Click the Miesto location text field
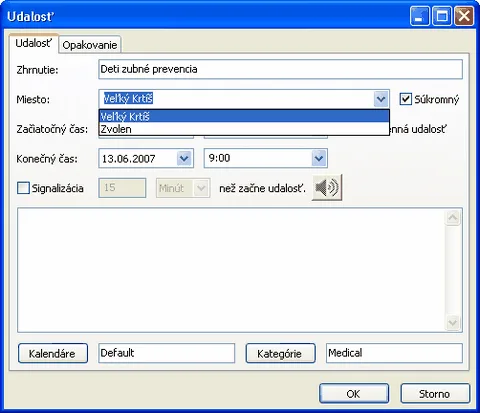Image resolution: width=480 pixels, height=413 pixels. 236,99
